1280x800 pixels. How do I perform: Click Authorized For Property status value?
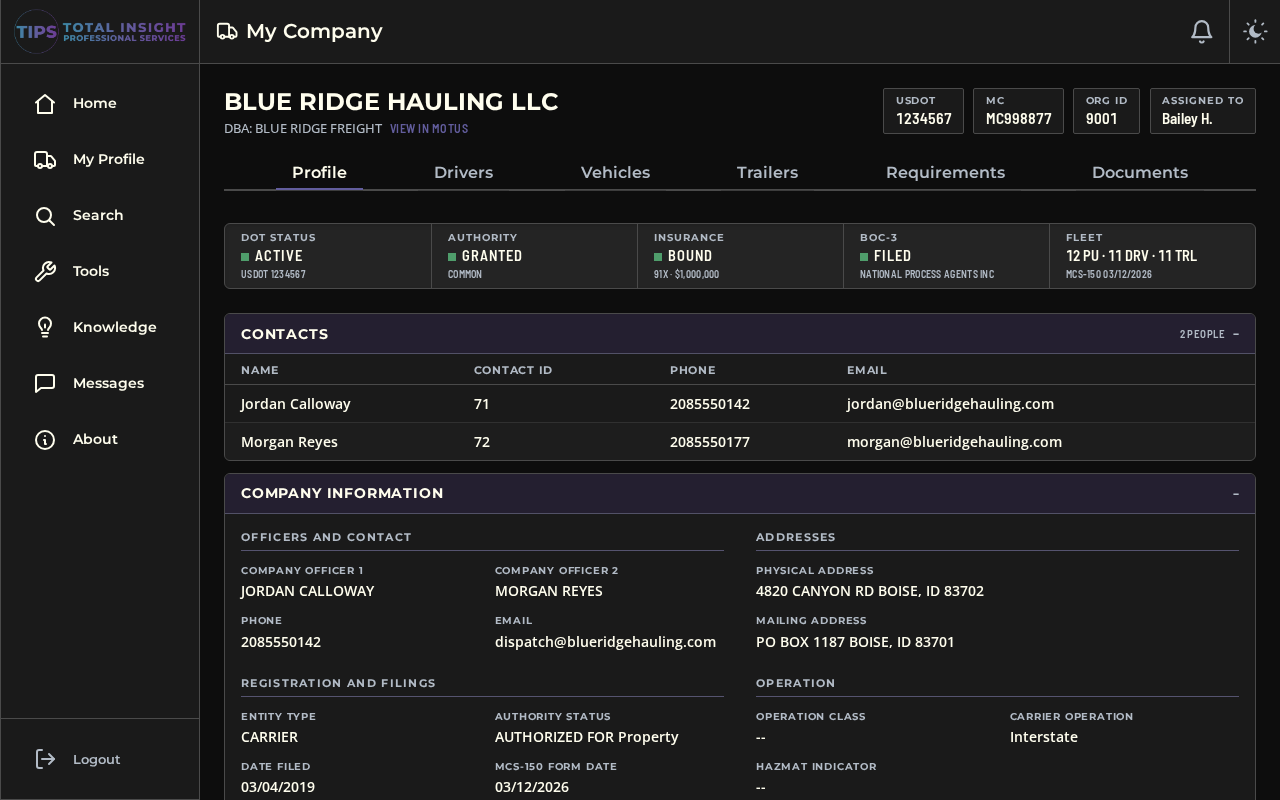(x=587, y=737)
